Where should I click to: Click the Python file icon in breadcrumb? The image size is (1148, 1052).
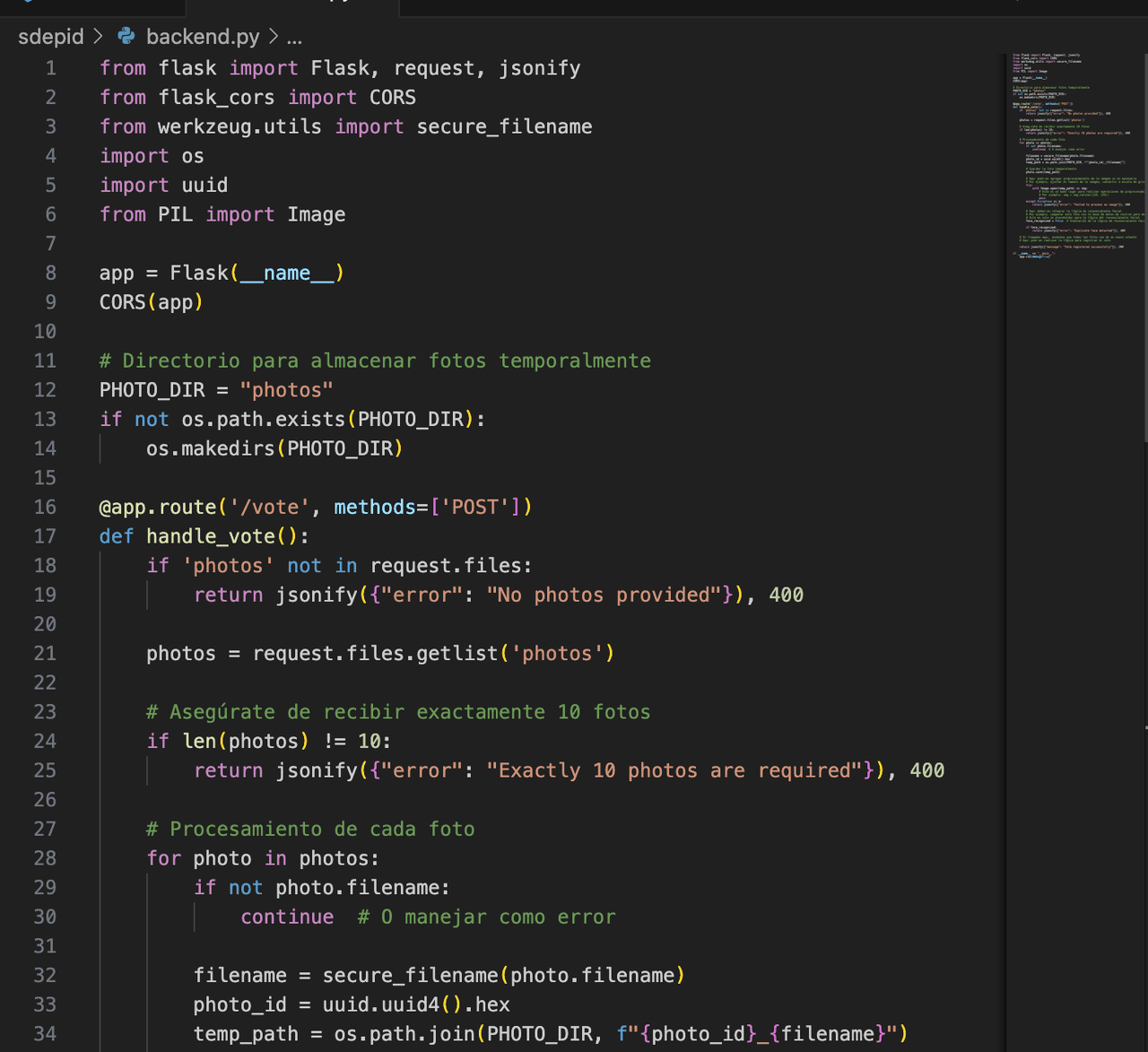[x=126, y=36]
